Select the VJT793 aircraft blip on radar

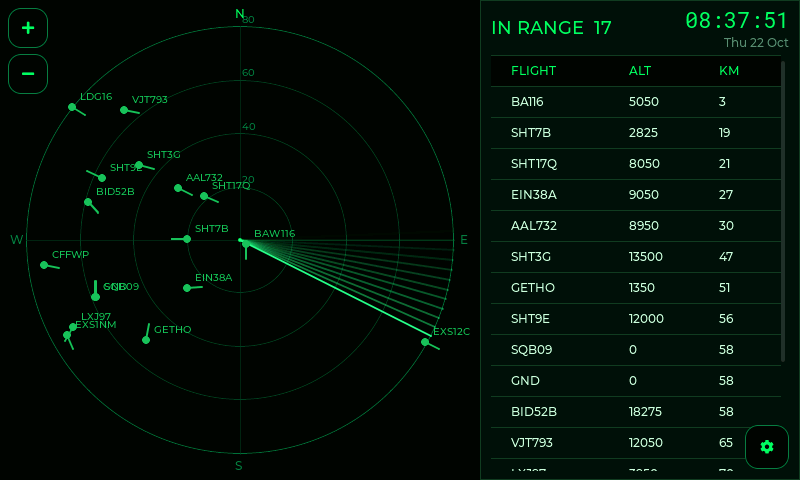(x=124, y=110)
